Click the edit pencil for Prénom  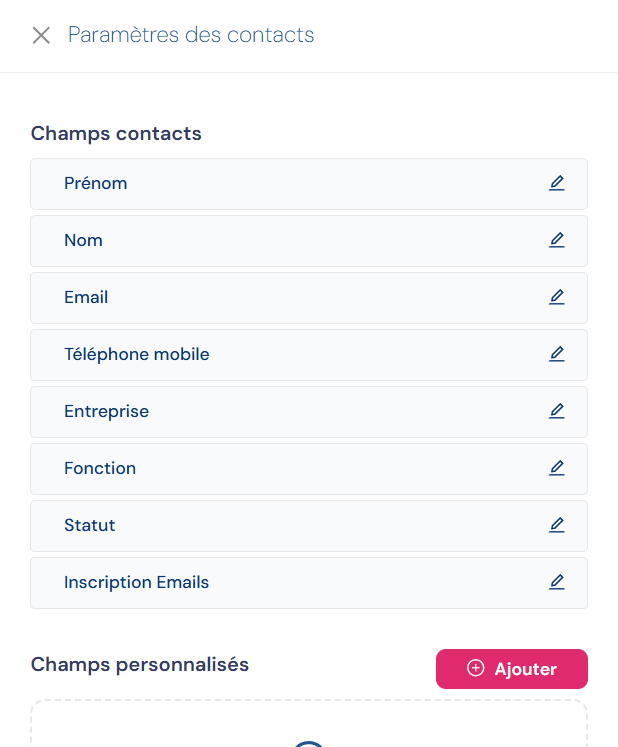(557, 184)
